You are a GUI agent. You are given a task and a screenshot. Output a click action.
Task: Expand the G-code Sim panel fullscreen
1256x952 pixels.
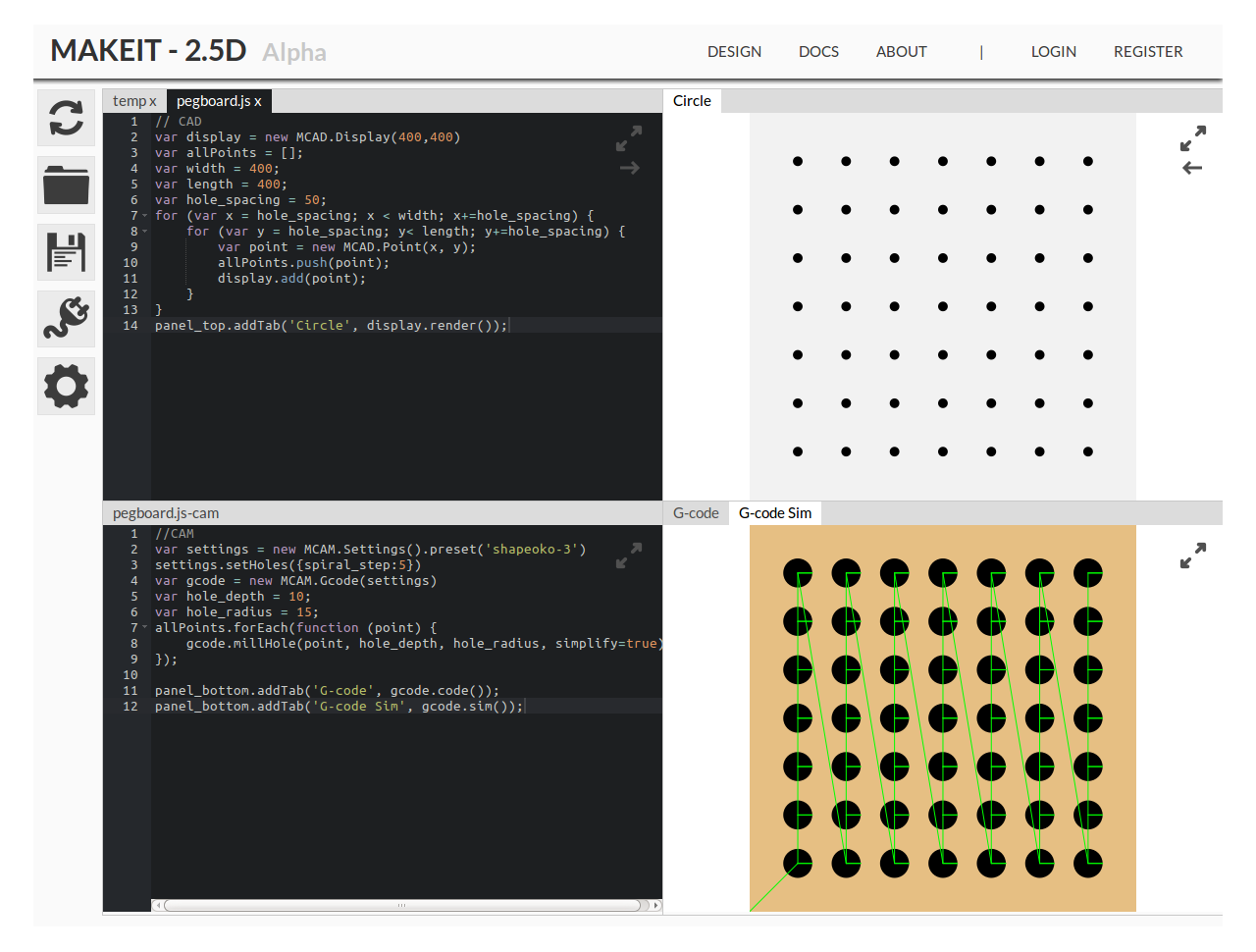click(1192, 556)
